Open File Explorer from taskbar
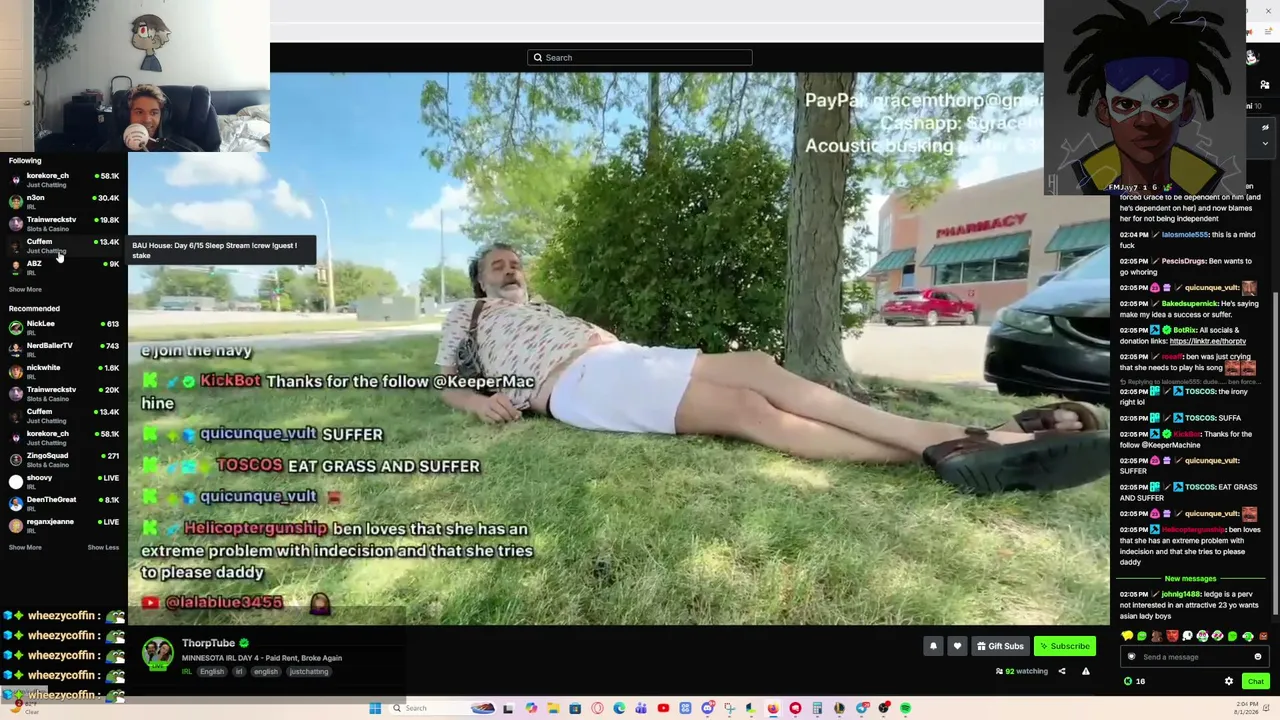The image size is (1280, 720). tap(553, 708)
